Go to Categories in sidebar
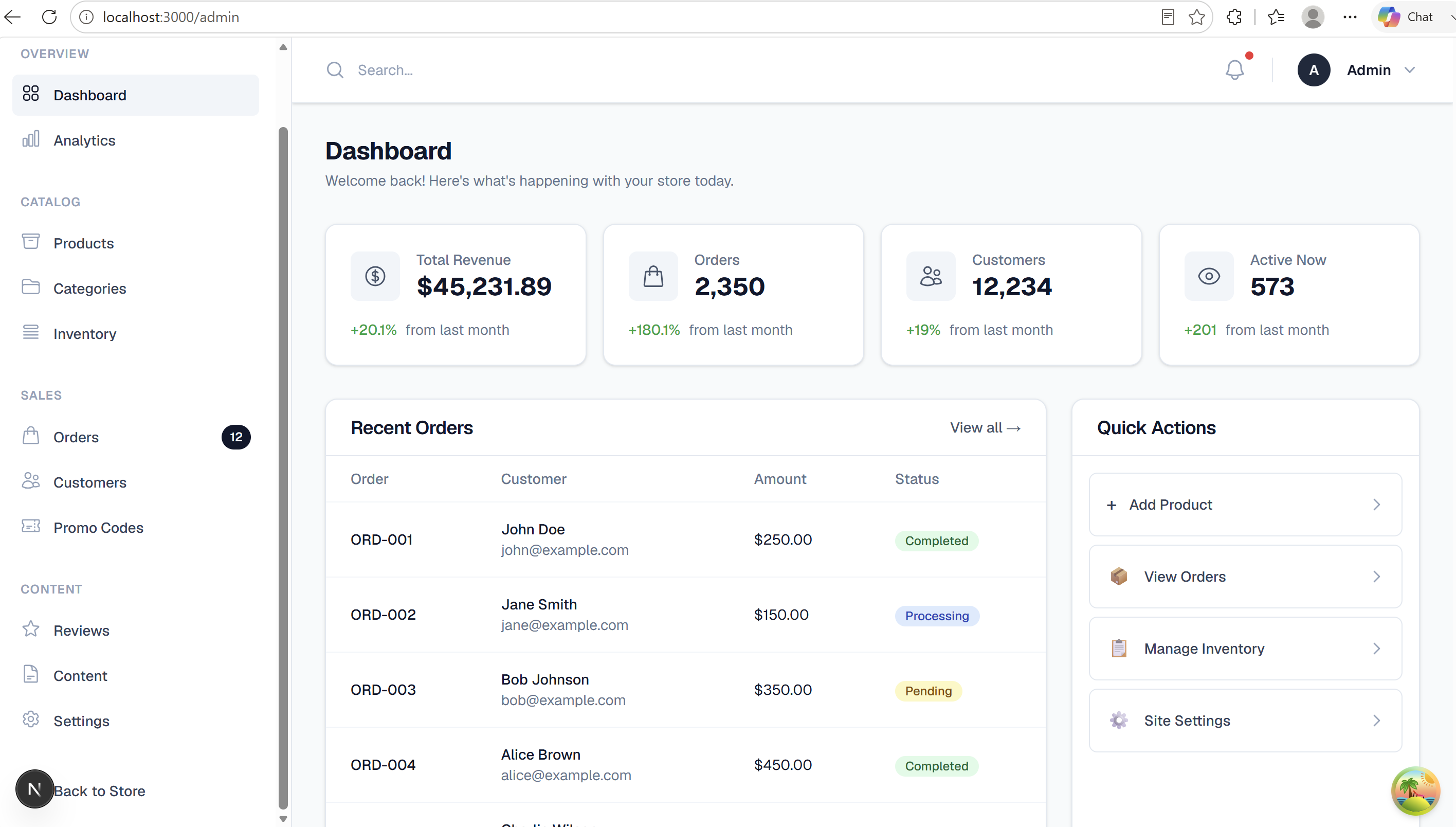Viewport: 1456px width, 827px height. tap(136, 289)
